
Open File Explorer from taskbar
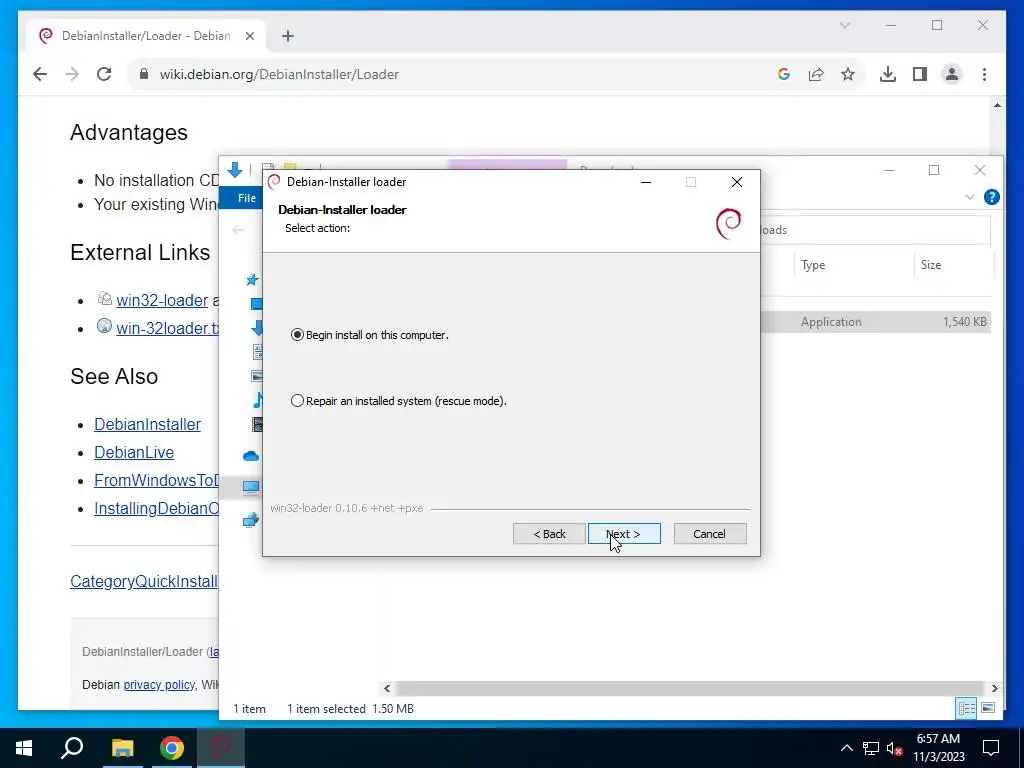(122, 748)
